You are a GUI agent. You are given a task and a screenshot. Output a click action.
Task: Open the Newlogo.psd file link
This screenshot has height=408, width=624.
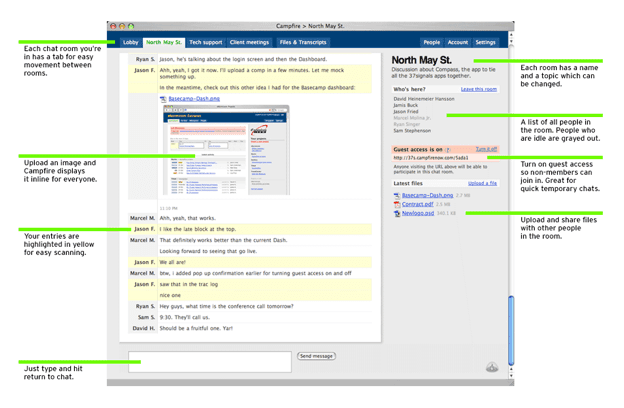tap(418, 213)
